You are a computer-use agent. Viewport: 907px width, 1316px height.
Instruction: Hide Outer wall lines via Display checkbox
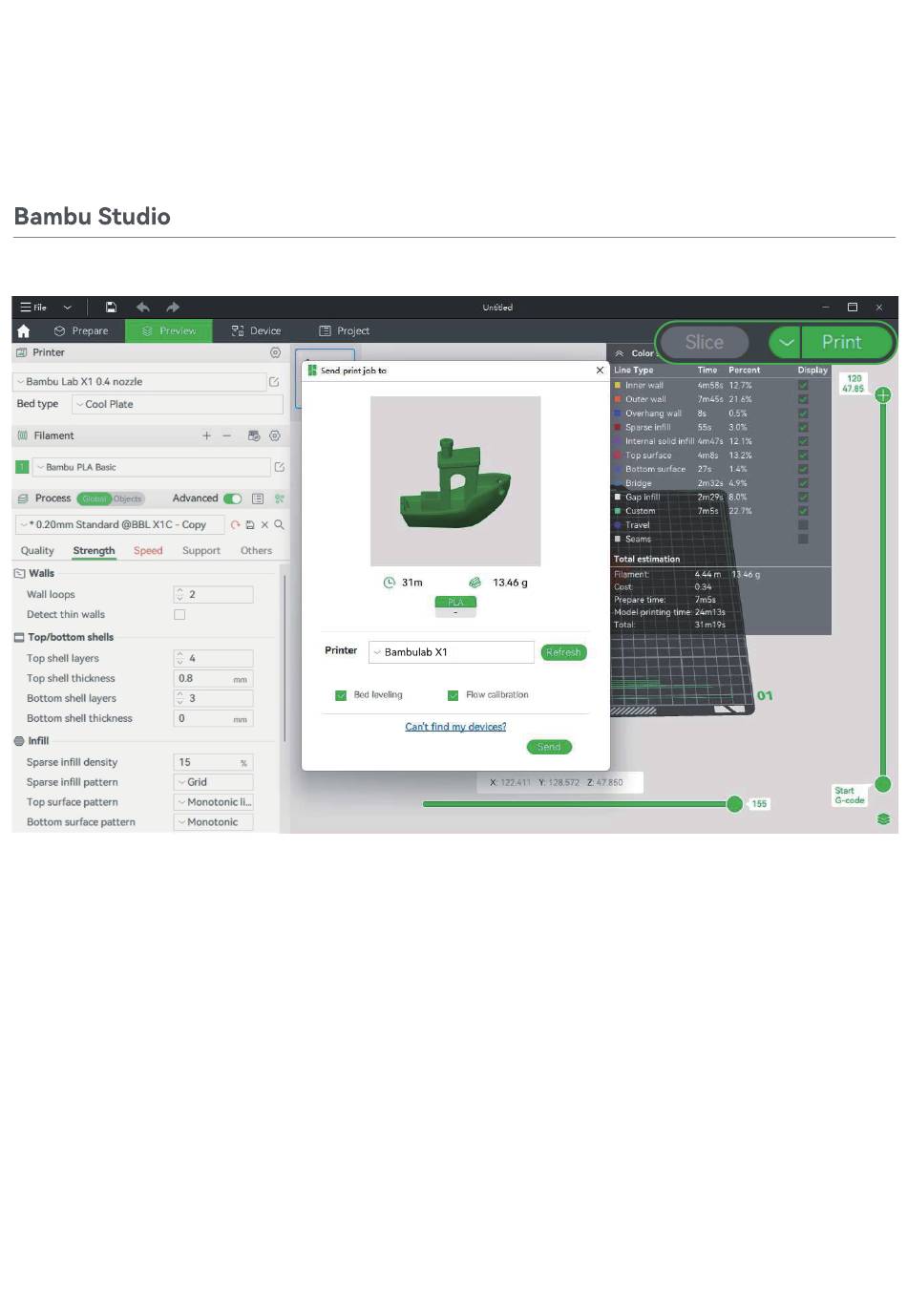[x=803, y=400]
